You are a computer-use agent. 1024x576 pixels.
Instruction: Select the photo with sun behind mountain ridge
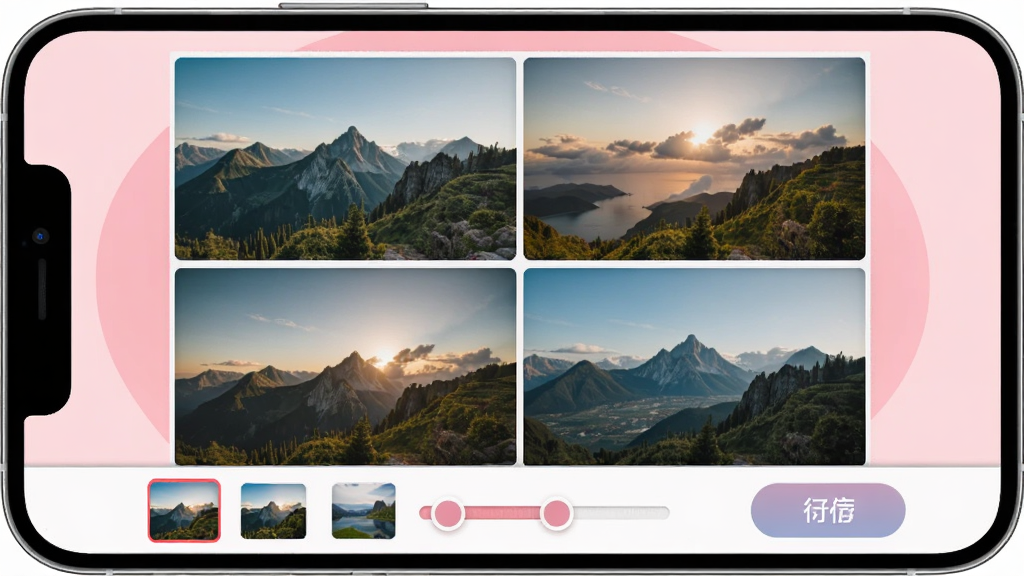(345, 366)
